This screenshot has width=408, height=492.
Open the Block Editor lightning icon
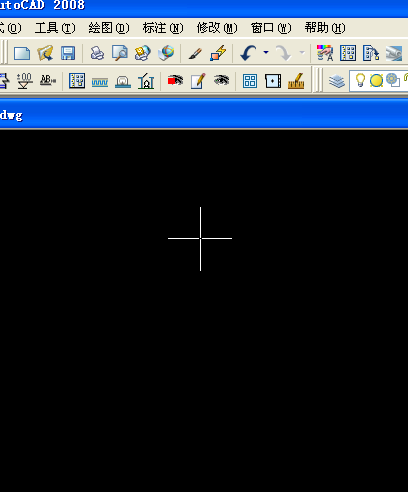click(x=218, y=53)
